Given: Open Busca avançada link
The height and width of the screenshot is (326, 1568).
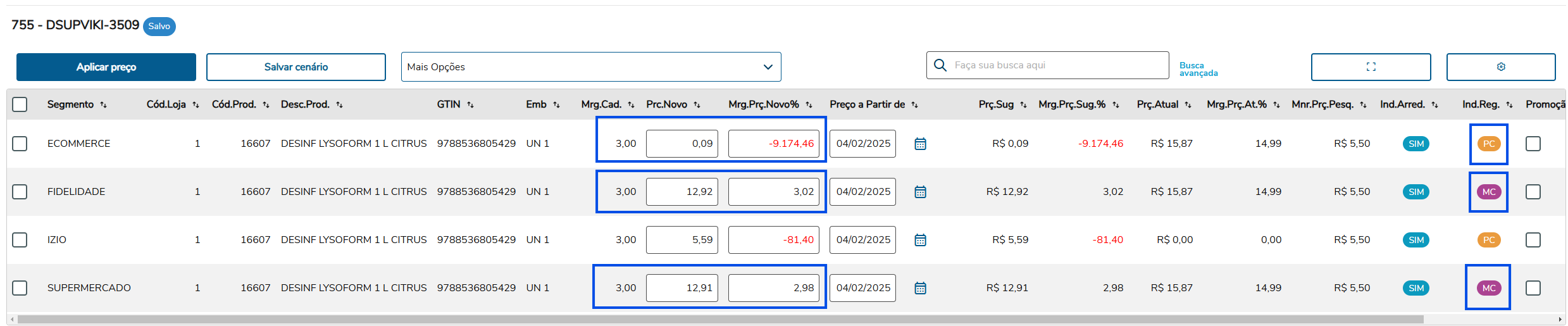Looking at the screenshot, I should [1198, 69].
